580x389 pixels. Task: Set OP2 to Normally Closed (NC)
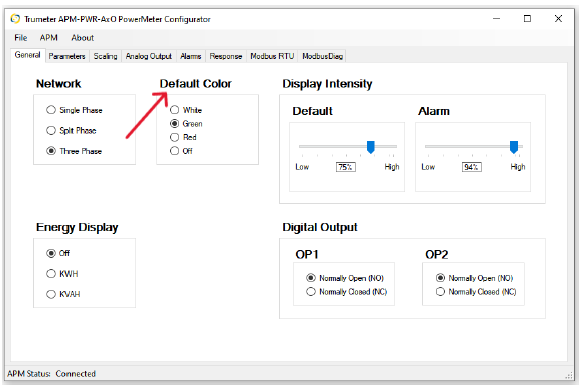click(476, 292)
